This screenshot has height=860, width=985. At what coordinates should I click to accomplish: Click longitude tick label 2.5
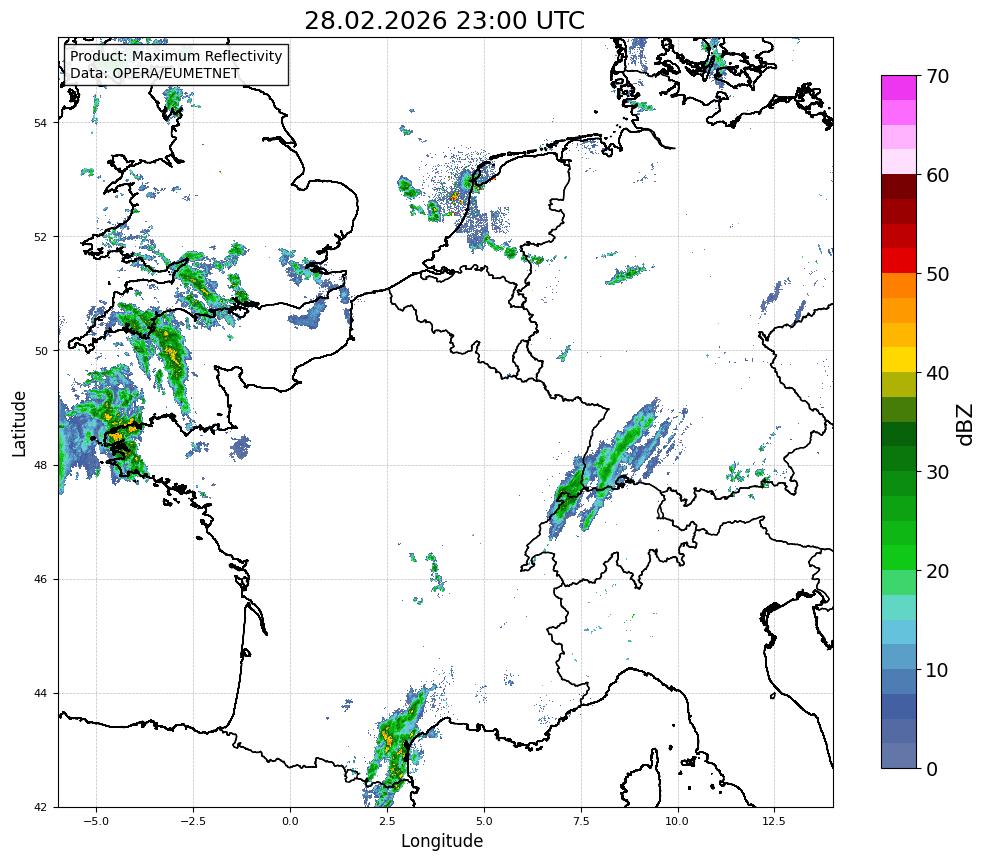tap(387, 821)
